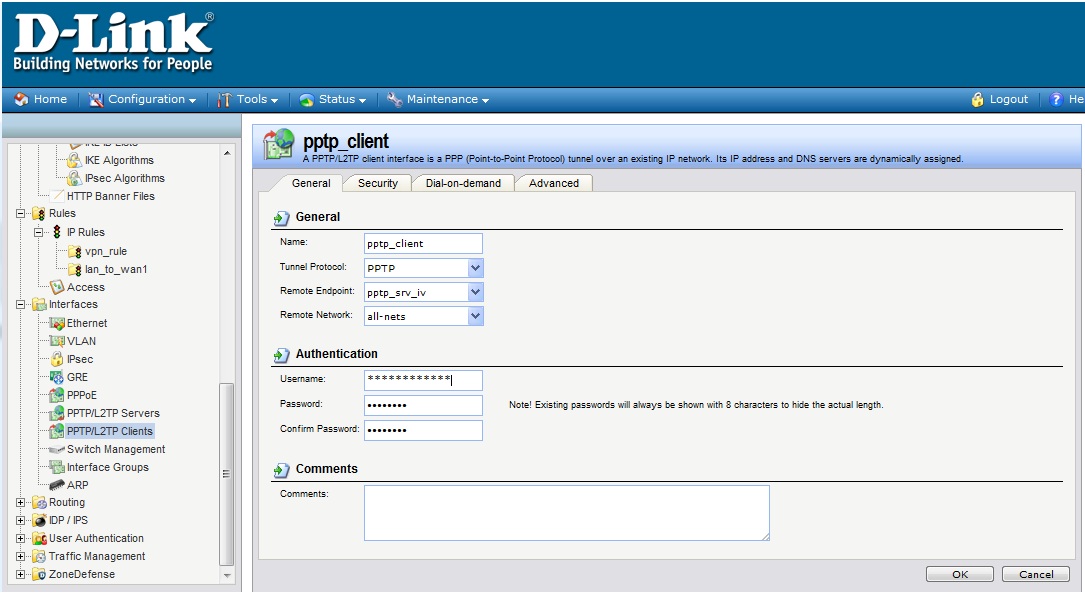The height and width of the screenshot is (597, 1085).
Task: Switch to the Security tab
Action: point(377,183)
